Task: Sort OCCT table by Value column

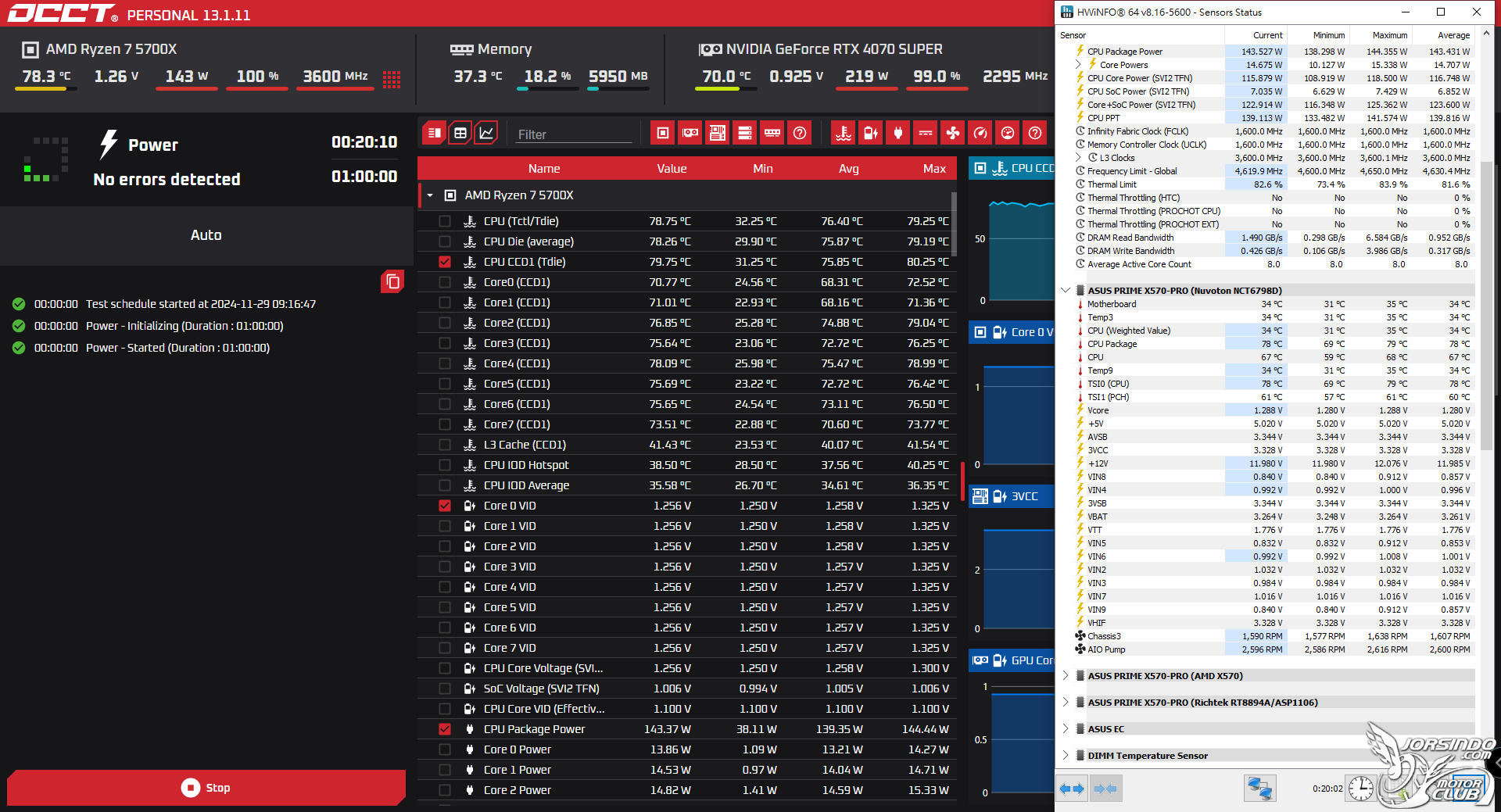Action: coord(672,169)
